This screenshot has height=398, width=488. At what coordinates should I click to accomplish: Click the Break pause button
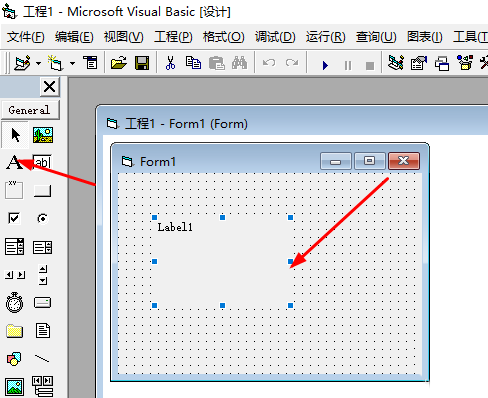pos(348,65)
